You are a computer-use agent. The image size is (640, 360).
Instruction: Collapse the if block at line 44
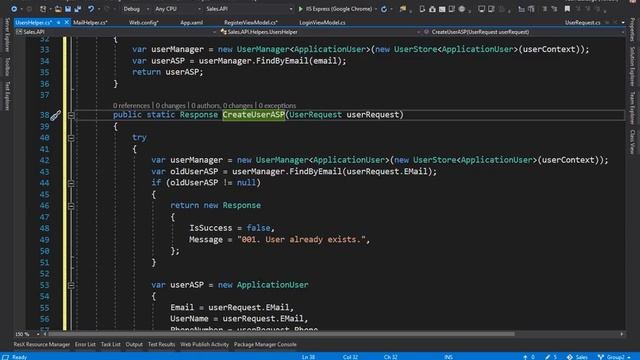71,183
